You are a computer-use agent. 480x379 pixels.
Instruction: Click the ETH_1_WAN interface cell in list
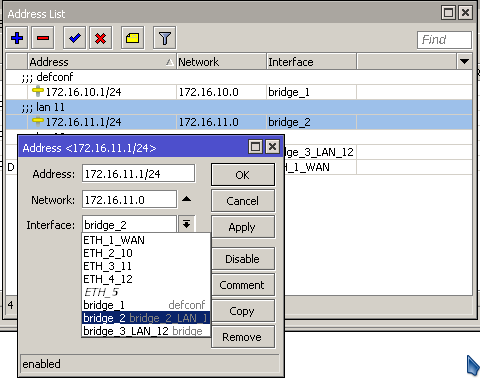pos(320,167)
